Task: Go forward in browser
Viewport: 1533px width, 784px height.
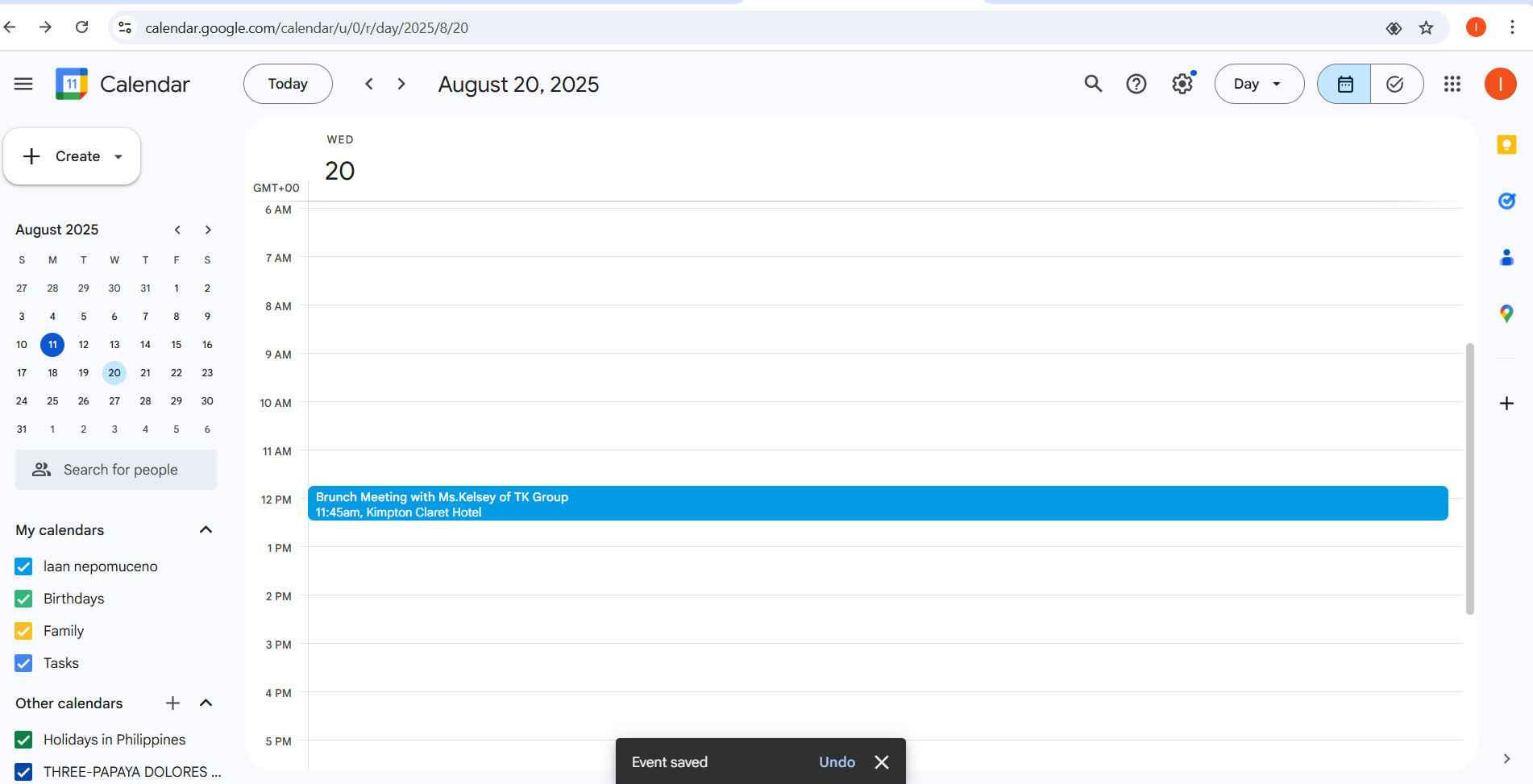Action: pyautogui.click(x=46, y=27)
